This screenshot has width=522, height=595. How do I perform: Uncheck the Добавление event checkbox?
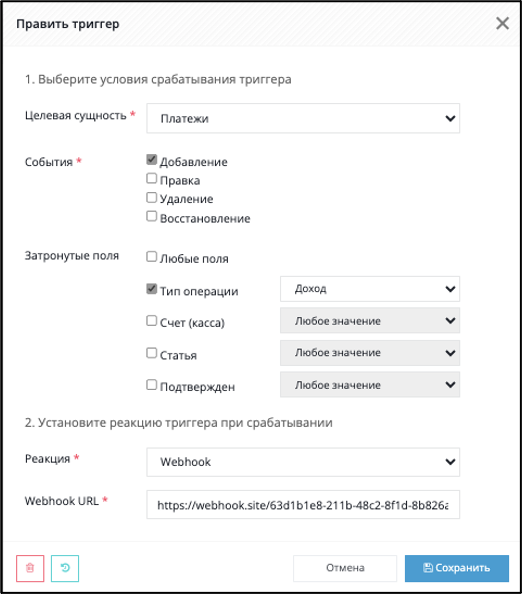(151, 159)
